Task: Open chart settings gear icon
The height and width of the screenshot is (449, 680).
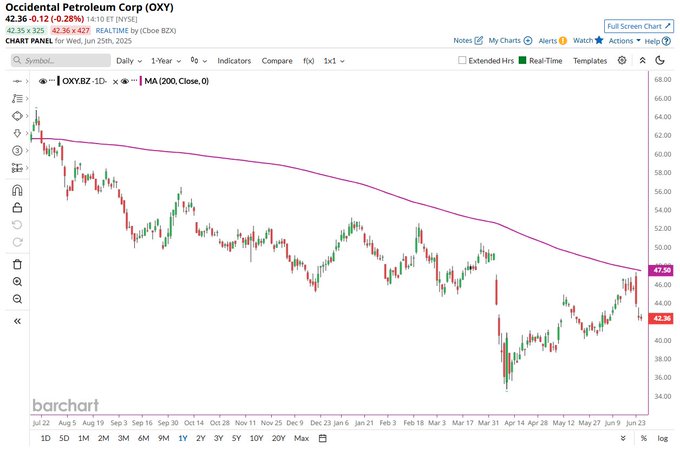Action: (622, 60)
